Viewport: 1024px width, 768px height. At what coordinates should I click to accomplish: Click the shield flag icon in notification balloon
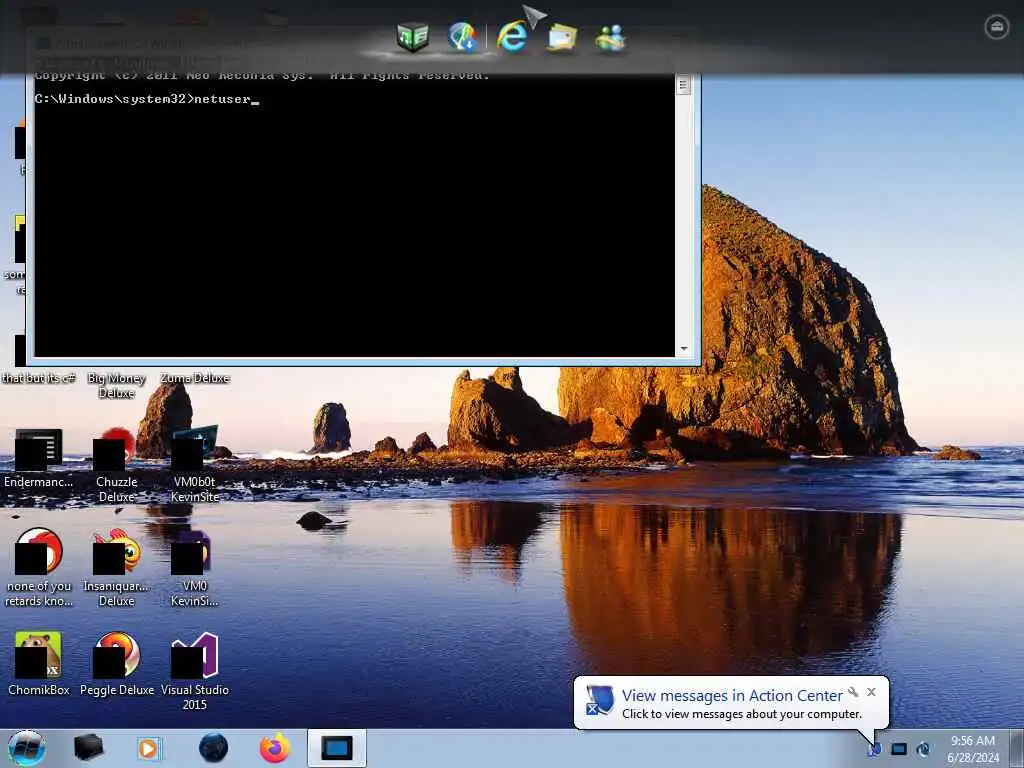pyautogui.click(x=600, y=700)
